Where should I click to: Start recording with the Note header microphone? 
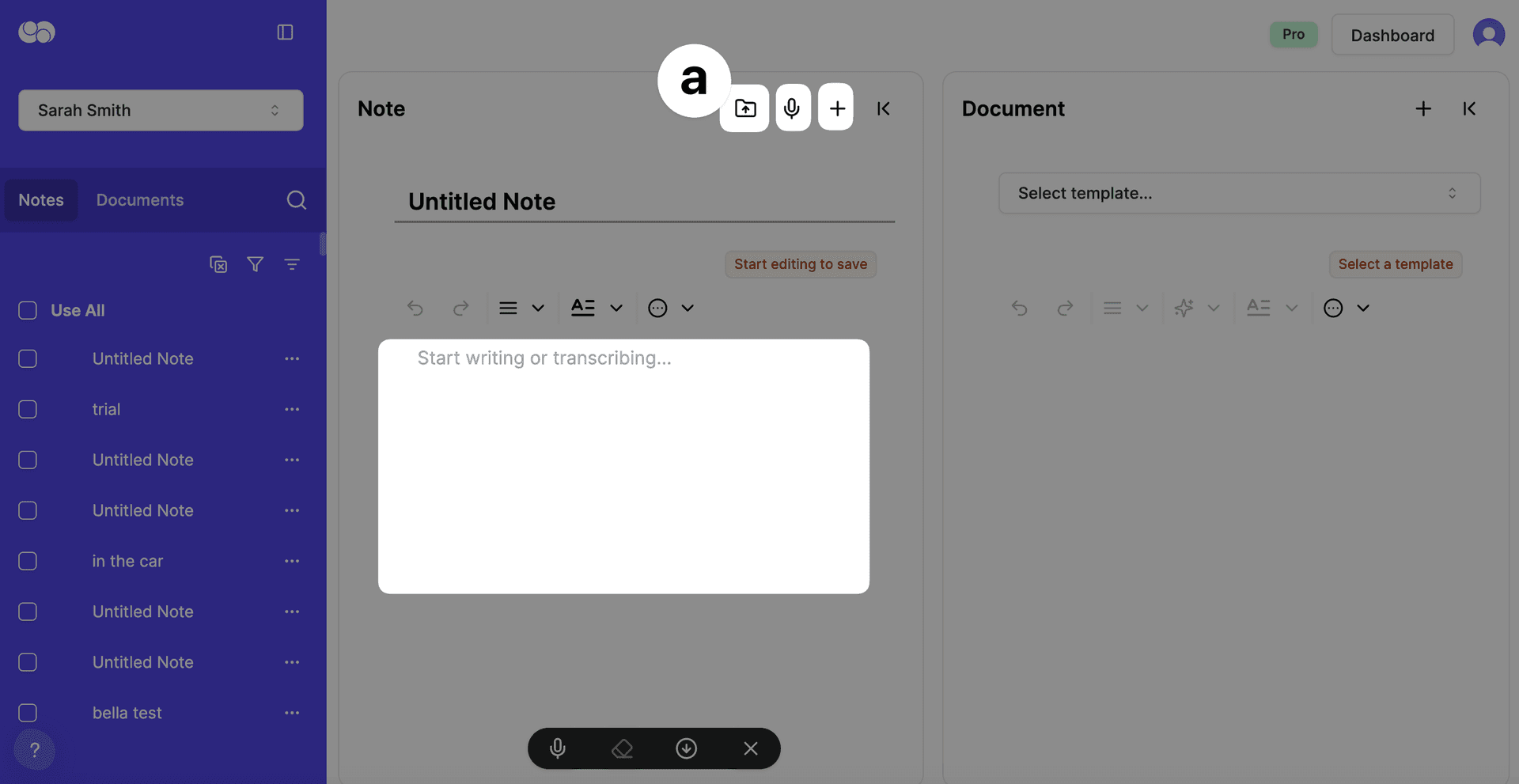[792, 108]
